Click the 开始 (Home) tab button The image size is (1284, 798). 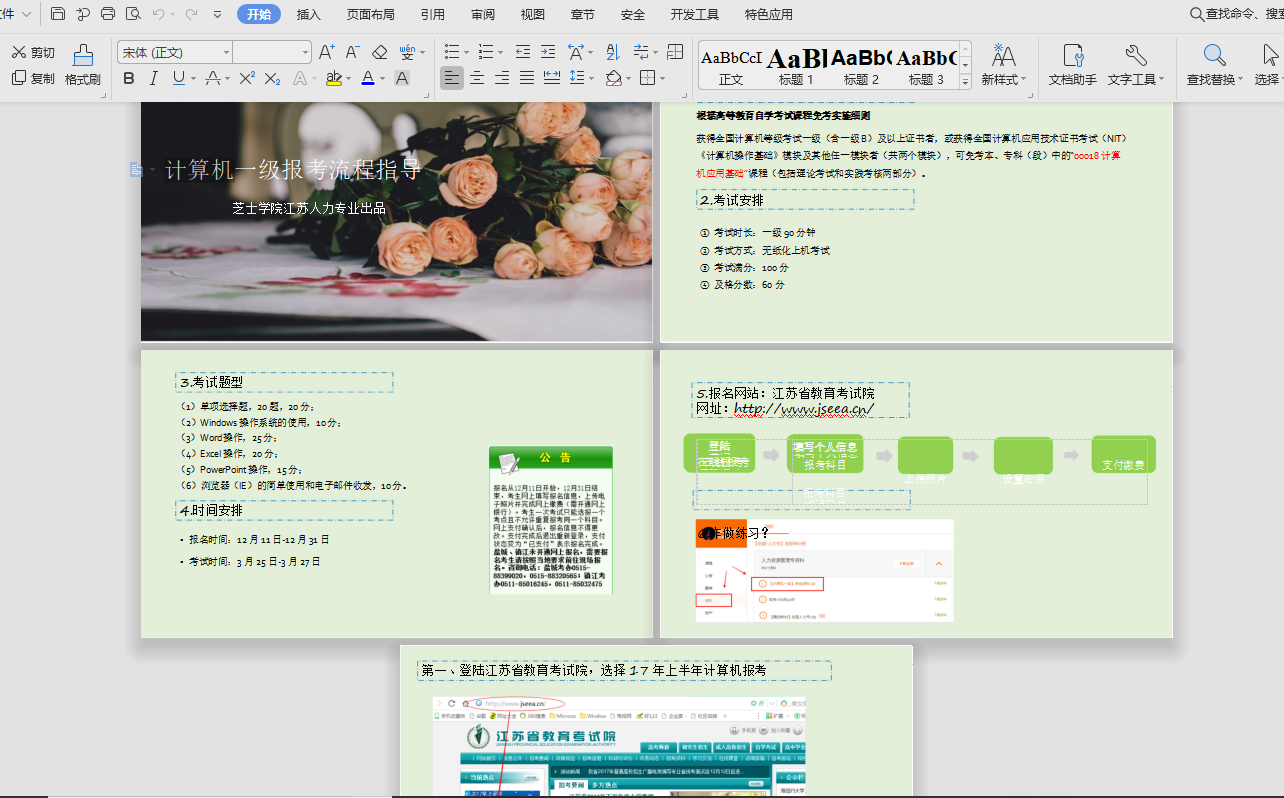(259, 14)
